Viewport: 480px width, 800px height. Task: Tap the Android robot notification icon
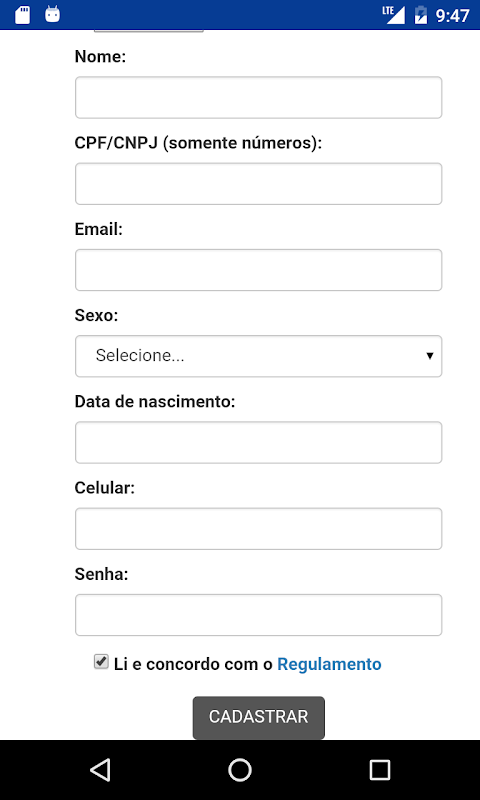click(53, 14)
